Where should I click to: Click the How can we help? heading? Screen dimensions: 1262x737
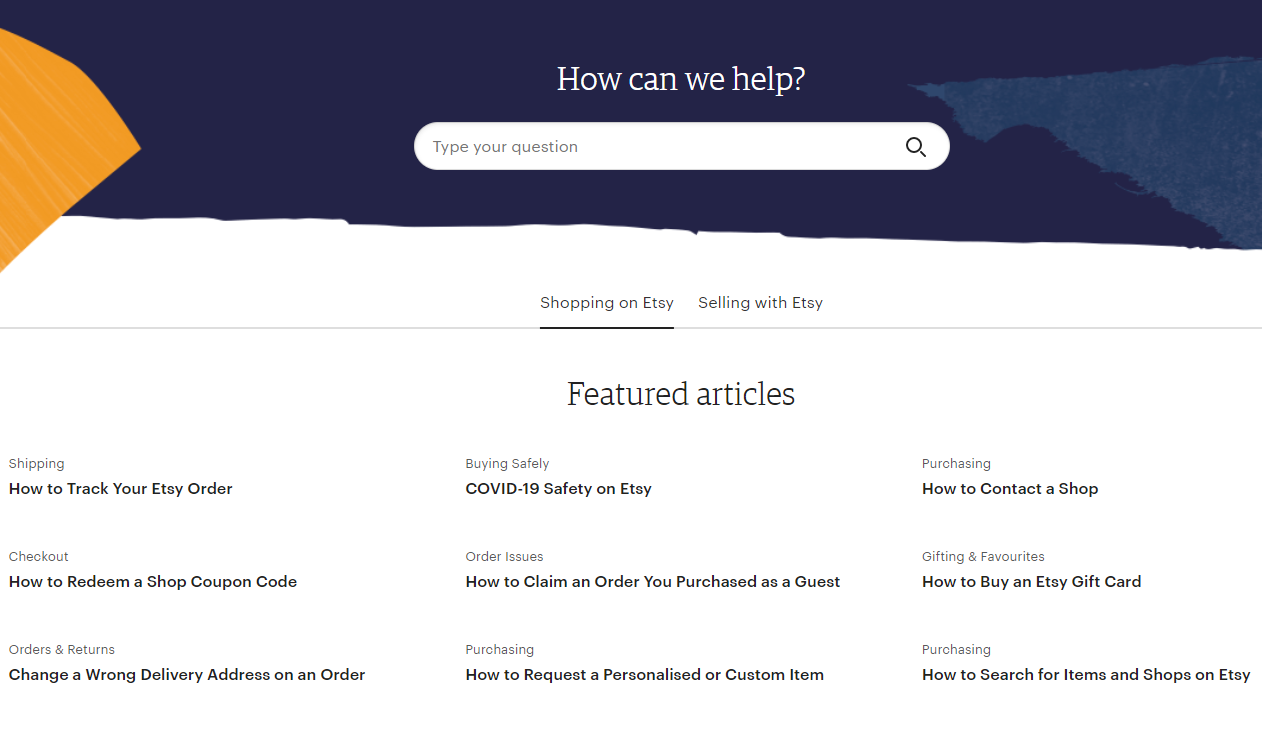(x=681, y=79)
